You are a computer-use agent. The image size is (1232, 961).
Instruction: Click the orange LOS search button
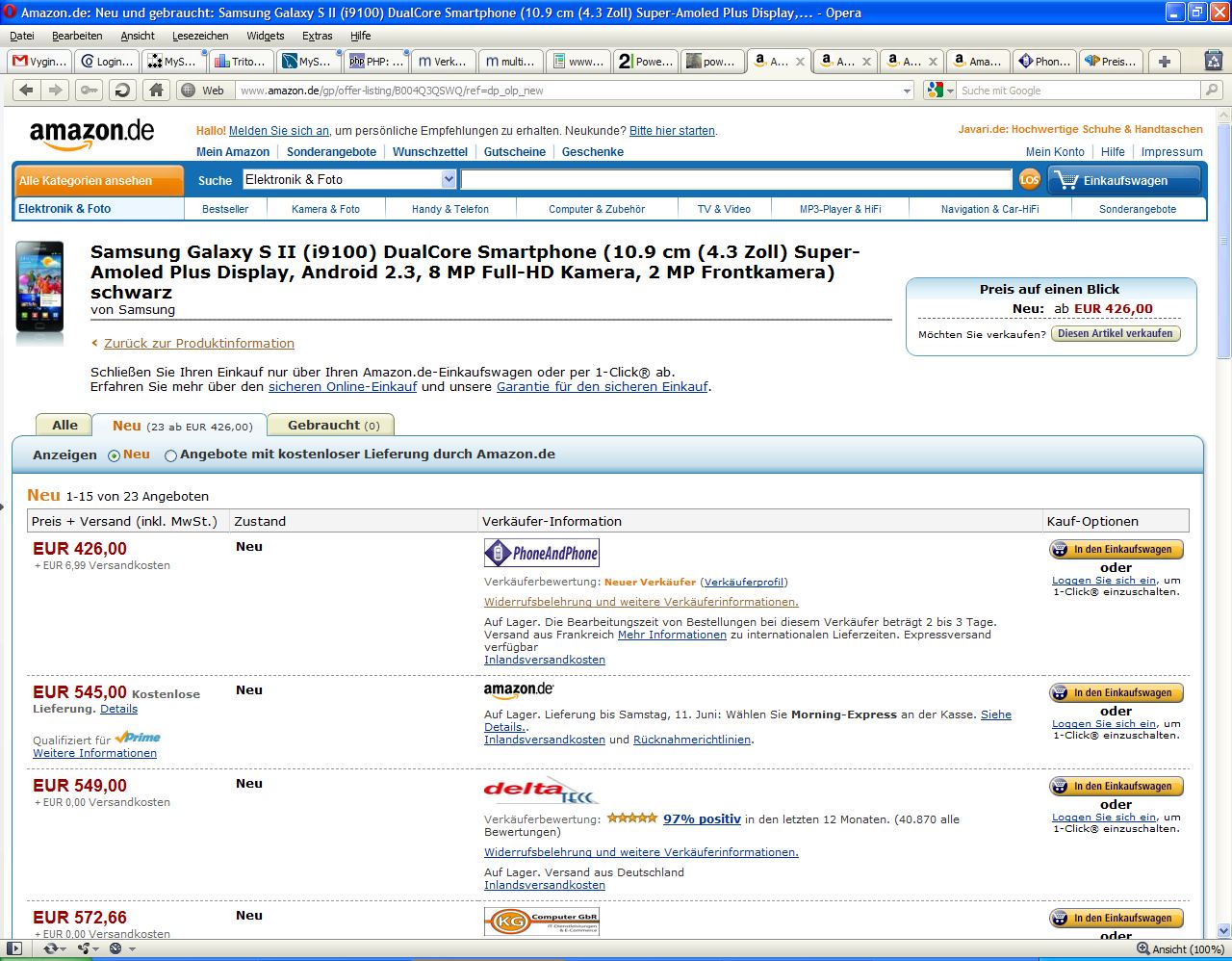(1029, 179)
